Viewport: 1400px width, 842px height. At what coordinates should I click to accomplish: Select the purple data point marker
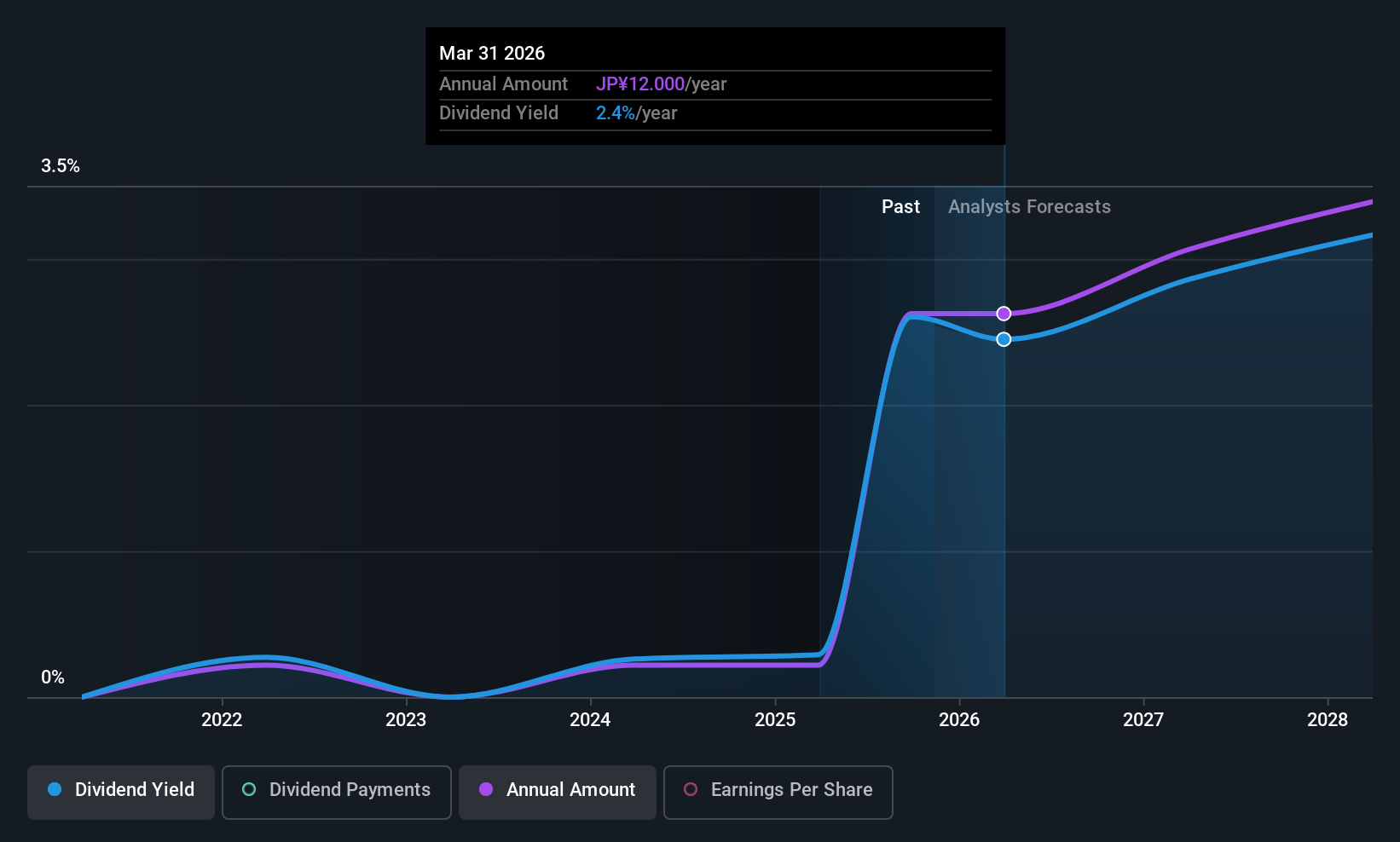tap(1004, 314)
